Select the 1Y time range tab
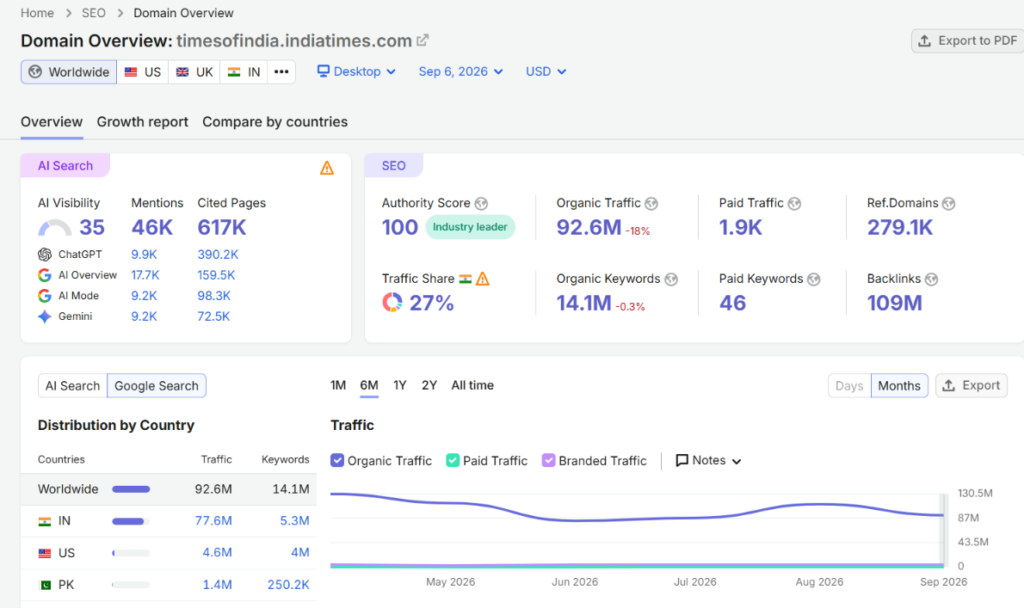 [400, 385]
